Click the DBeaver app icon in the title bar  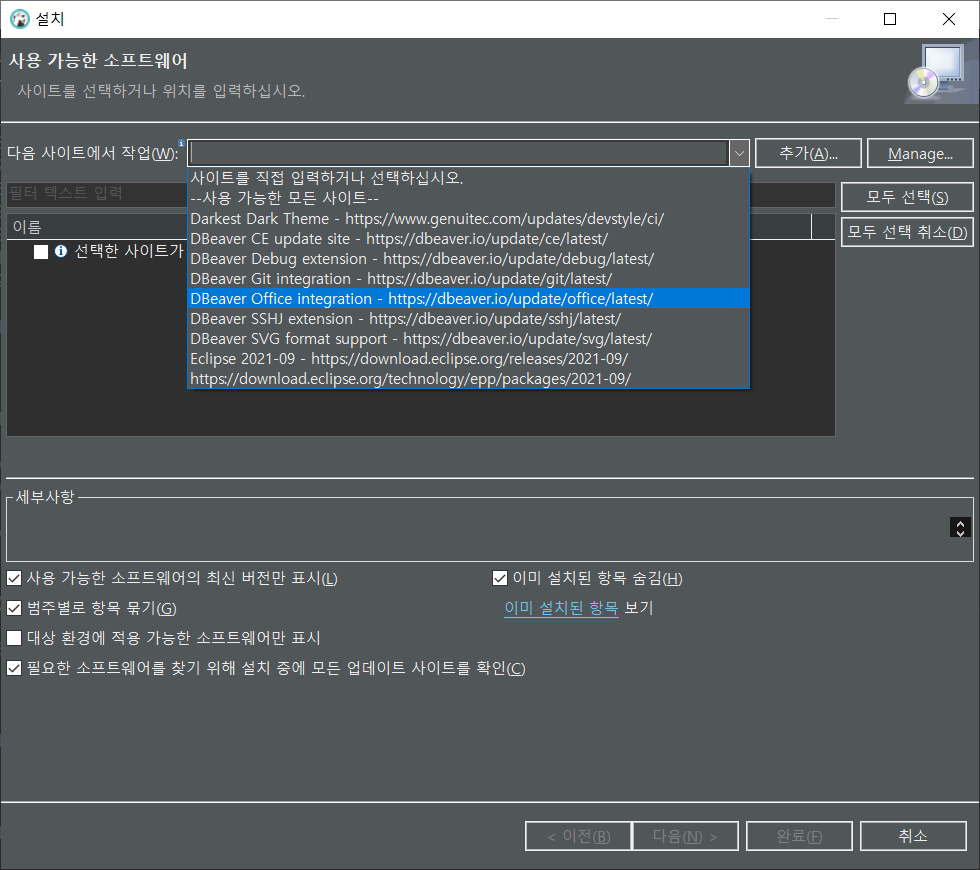tap(19, 19)
